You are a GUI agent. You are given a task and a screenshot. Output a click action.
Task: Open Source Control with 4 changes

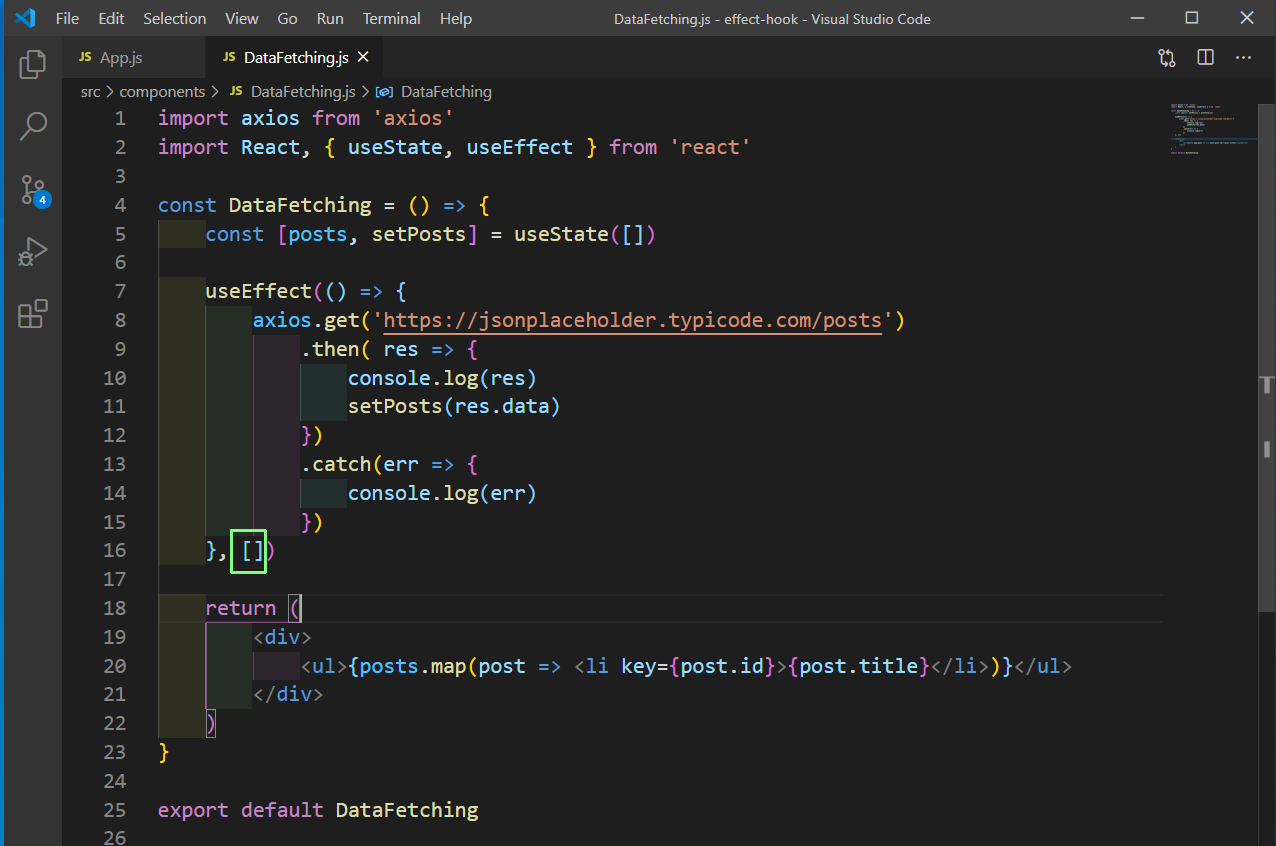(x=33, y=190)
